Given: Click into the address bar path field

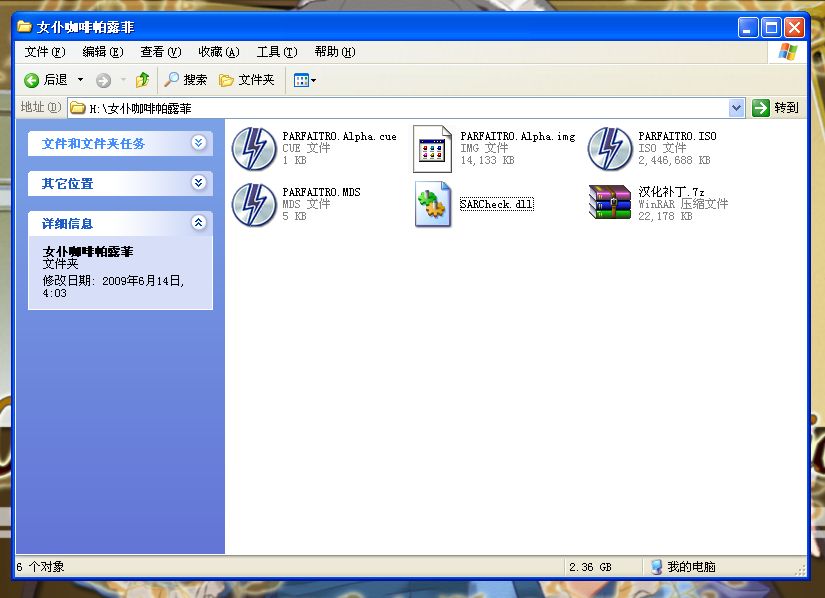Looking at the screenshot, I should [x=399, y=108].
